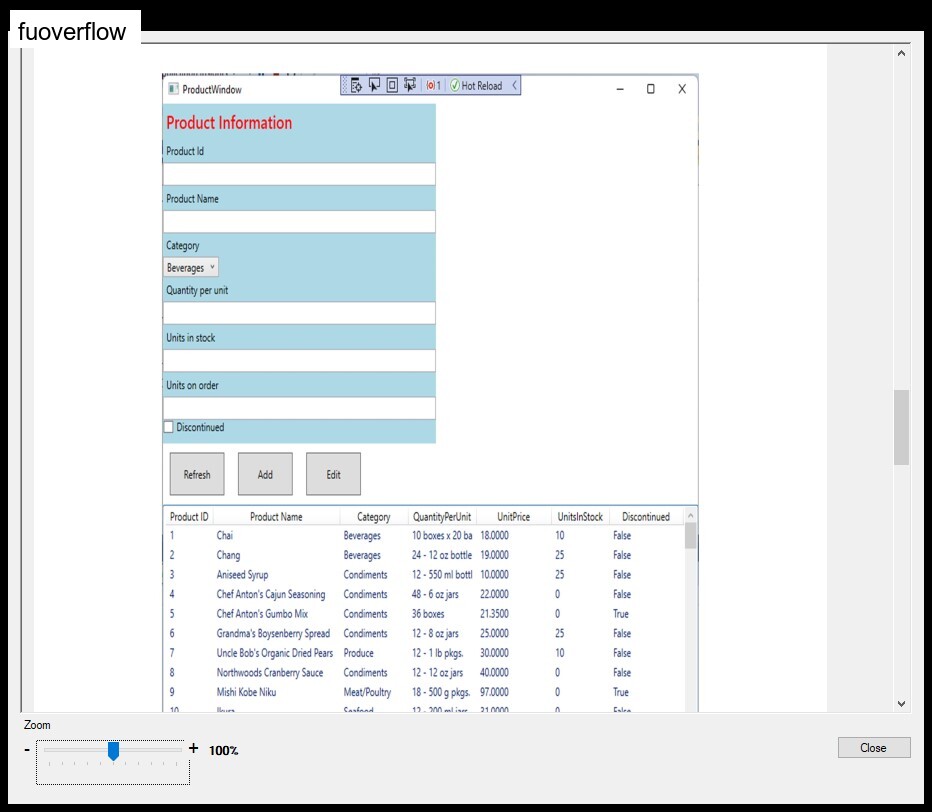This screenshot has height=812, width=932.
Task: Click the viewer vertical scrollbar thumb
Action: [x=902, y=427]
